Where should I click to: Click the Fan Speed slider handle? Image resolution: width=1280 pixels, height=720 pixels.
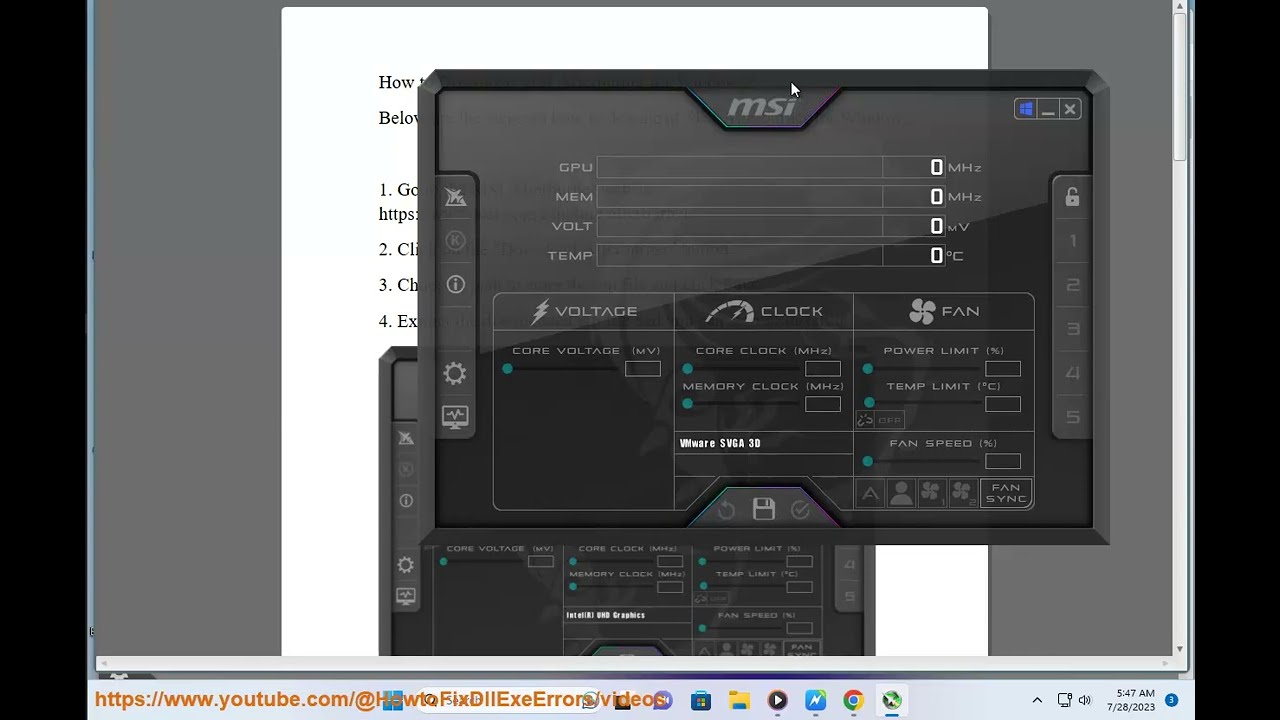coord(867,461)
